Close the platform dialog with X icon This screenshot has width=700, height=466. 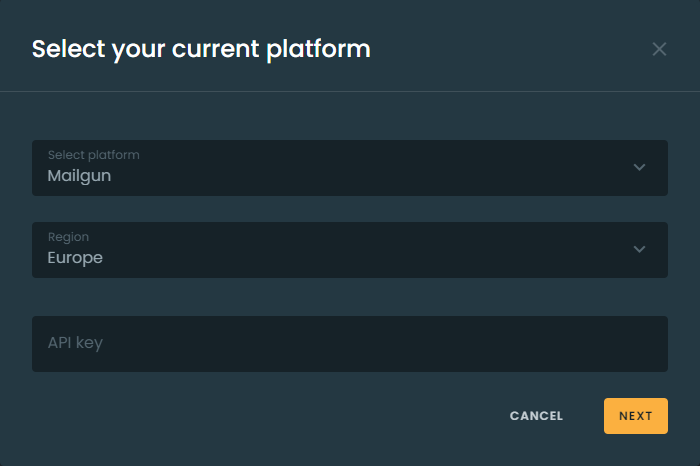coord(659,49)
